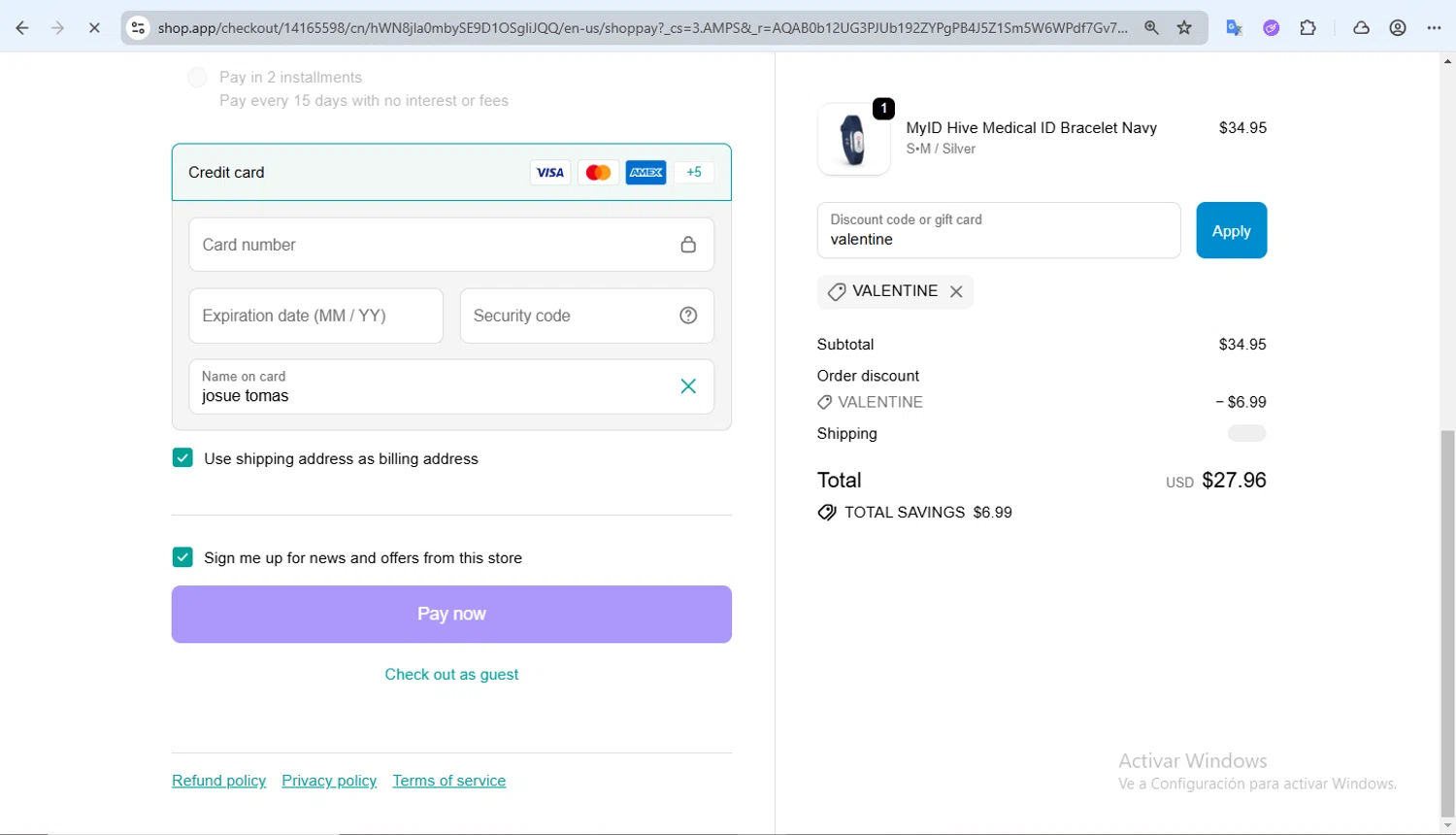Screen dimensions: 1456x835
Task: Click Mastercard logo
Action: 598,173
